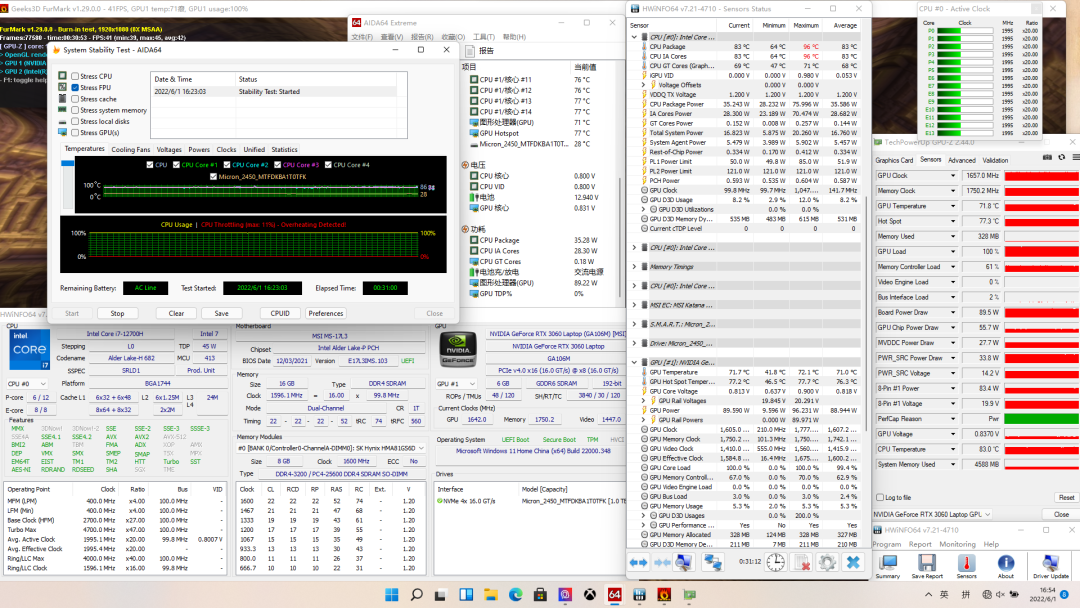This screenshot has width=1080, height=608.
Task: Expand the Voltage Offsets tree node
Action: [x=643, y=85]
